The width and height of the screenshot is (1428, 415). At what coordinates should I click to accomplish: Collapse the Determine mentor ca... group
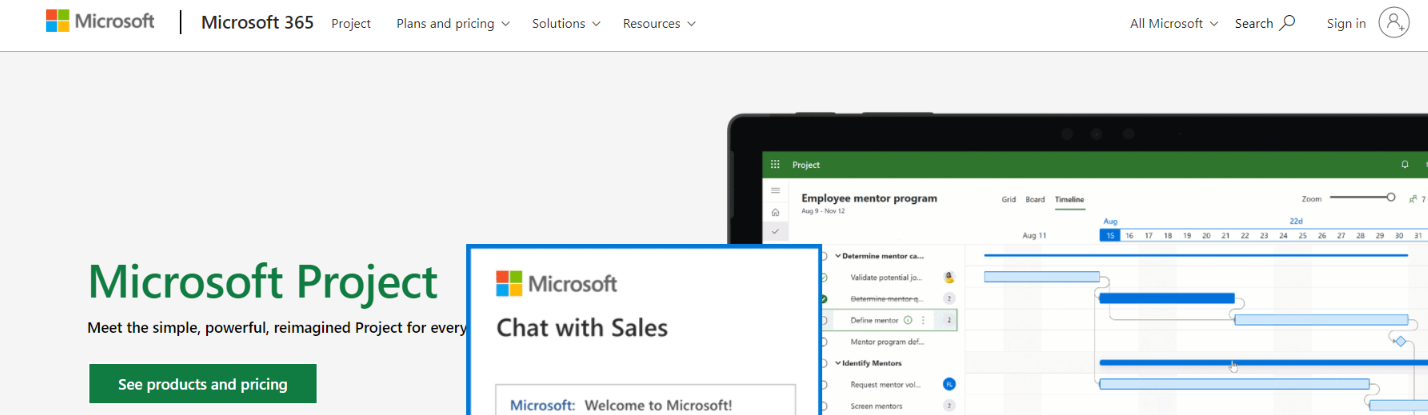pyautogui.click(x=838, y=255)
